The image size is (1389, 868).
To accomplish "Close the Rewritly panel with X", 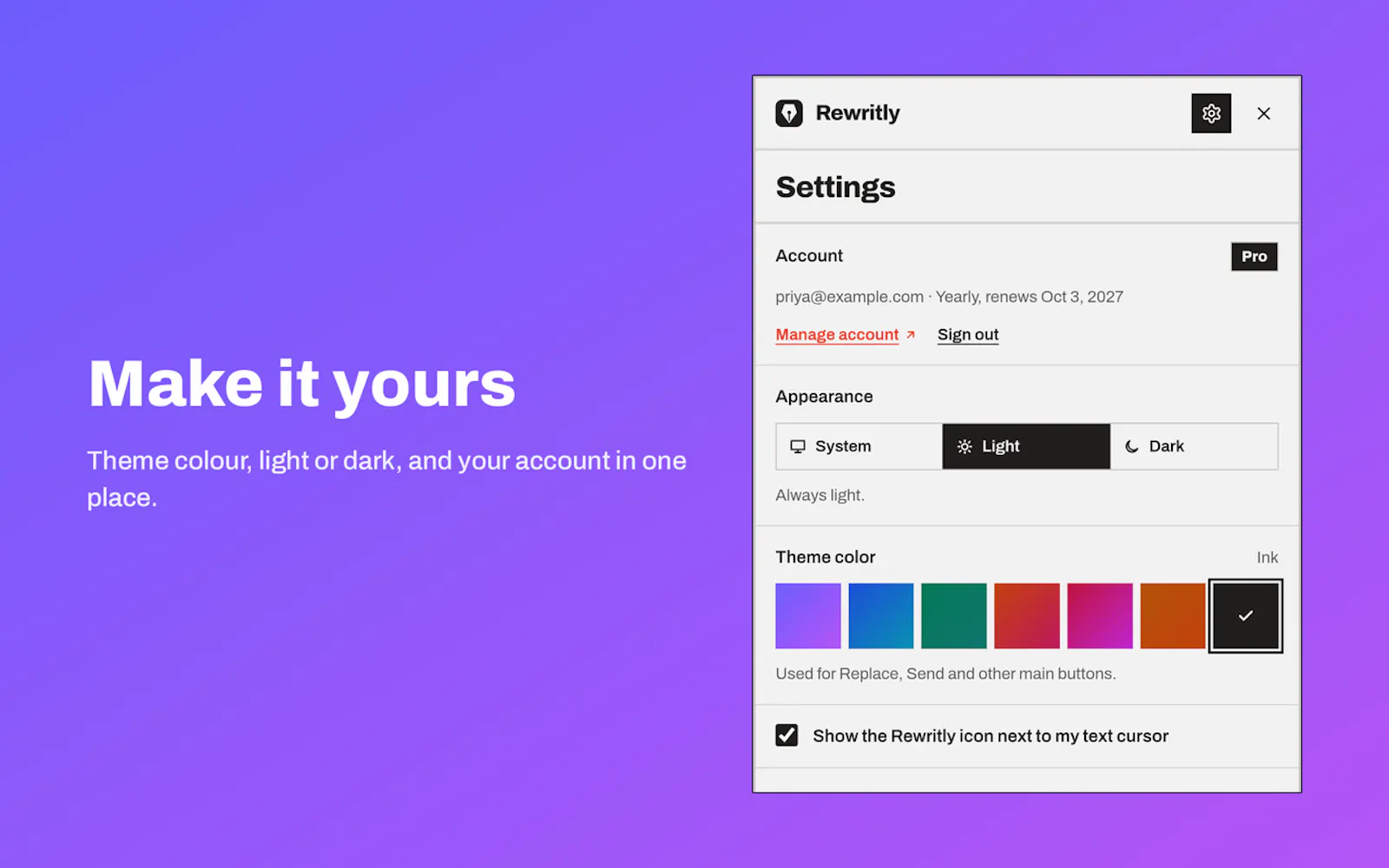I will pyautogui.click(x=1264, y=114).
